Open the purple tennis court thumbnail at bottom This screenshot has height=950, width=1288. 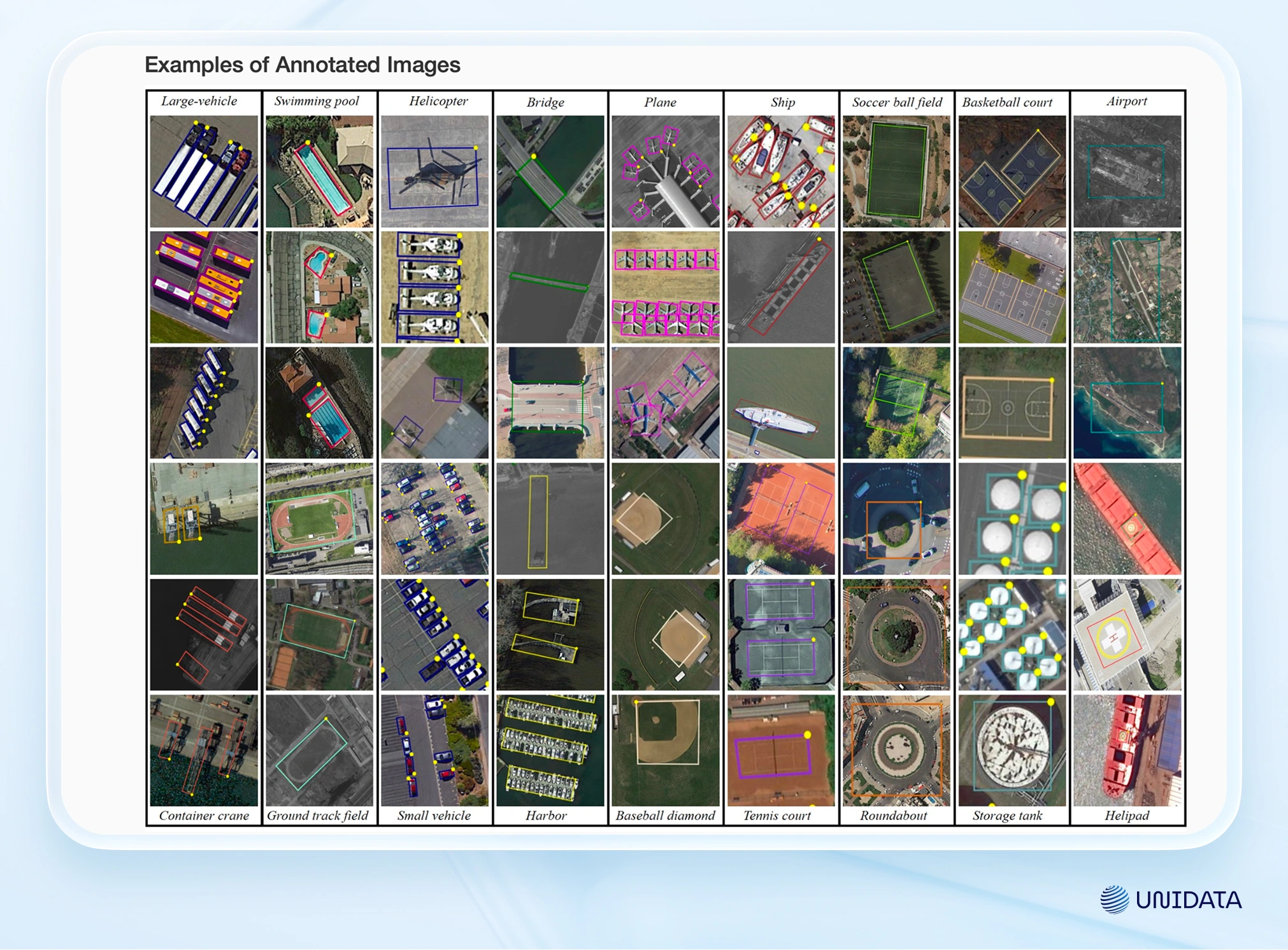click(781, 751)
